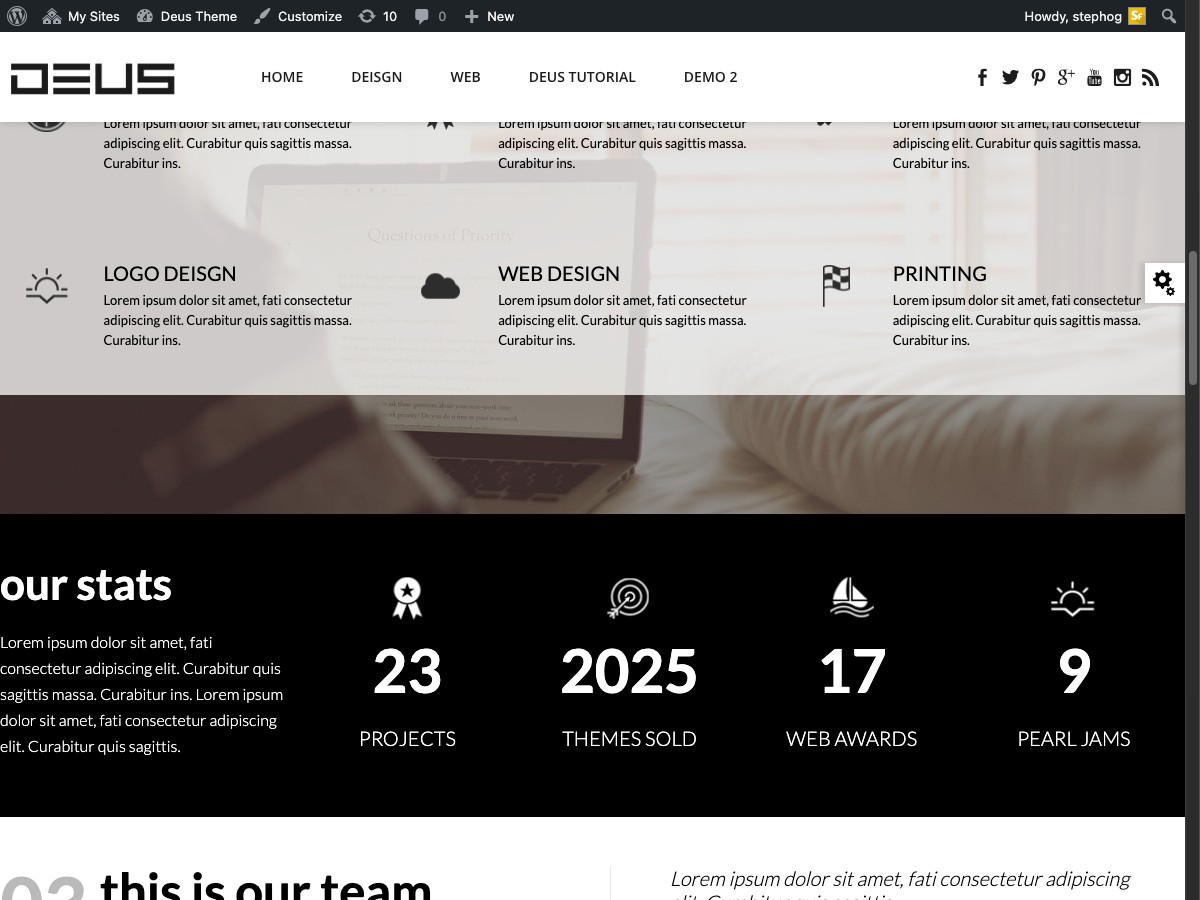Go to the HOME nav item
The width and height of the screenshot is (1200, 900).
pyautogui.click(x=282, y=77)
